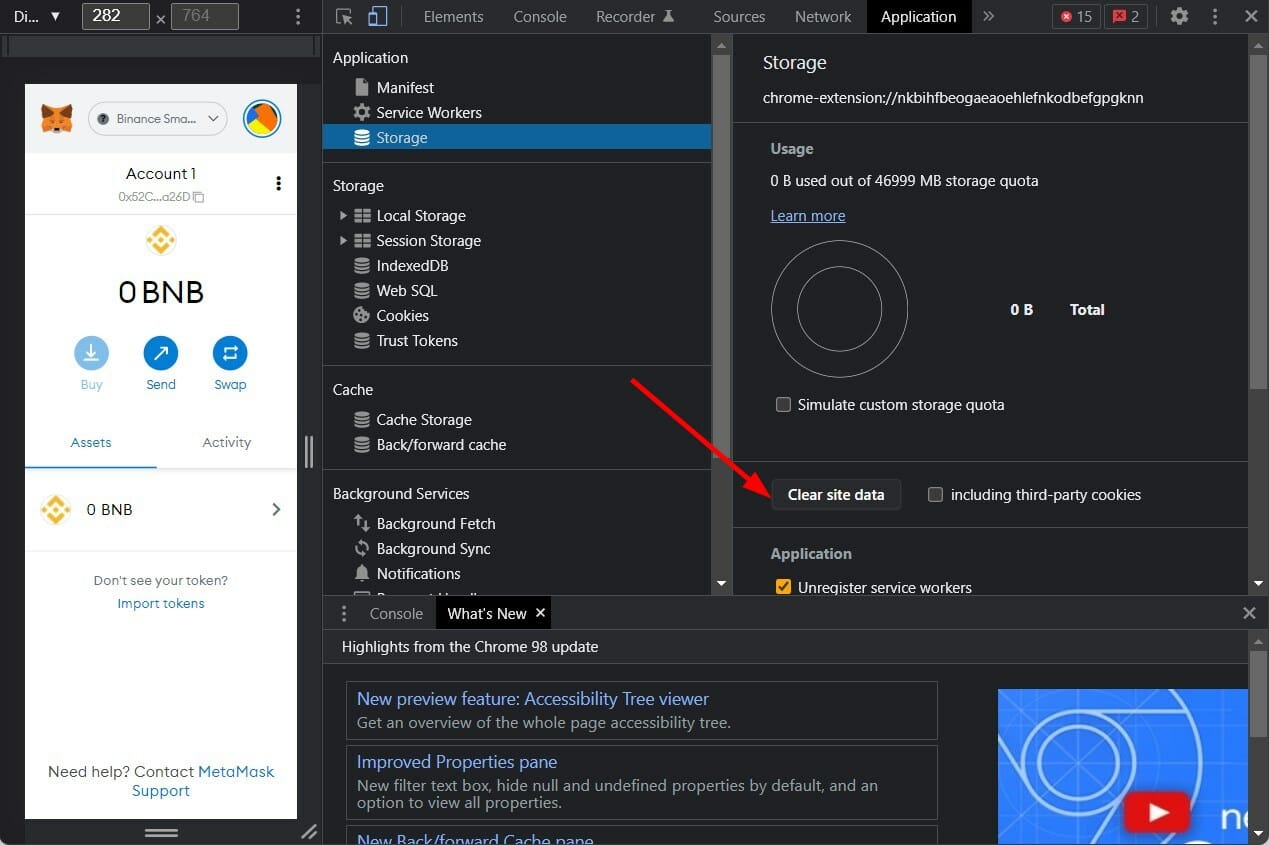The image size is (1269, 845).
Task: Click the device viewport bottom drag handle
Action: pos(161,832)
